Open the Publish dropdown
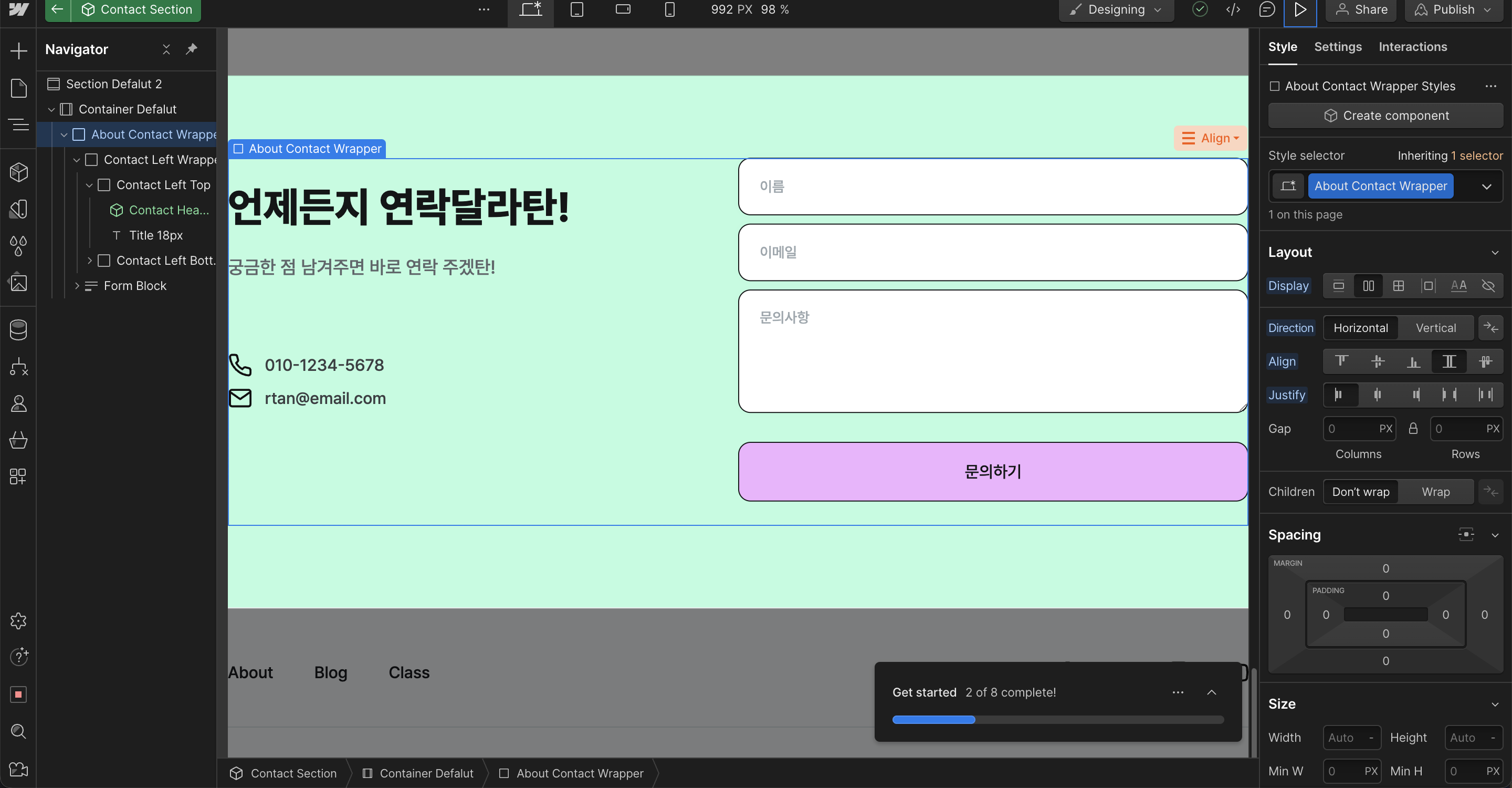 point(1453,9)
